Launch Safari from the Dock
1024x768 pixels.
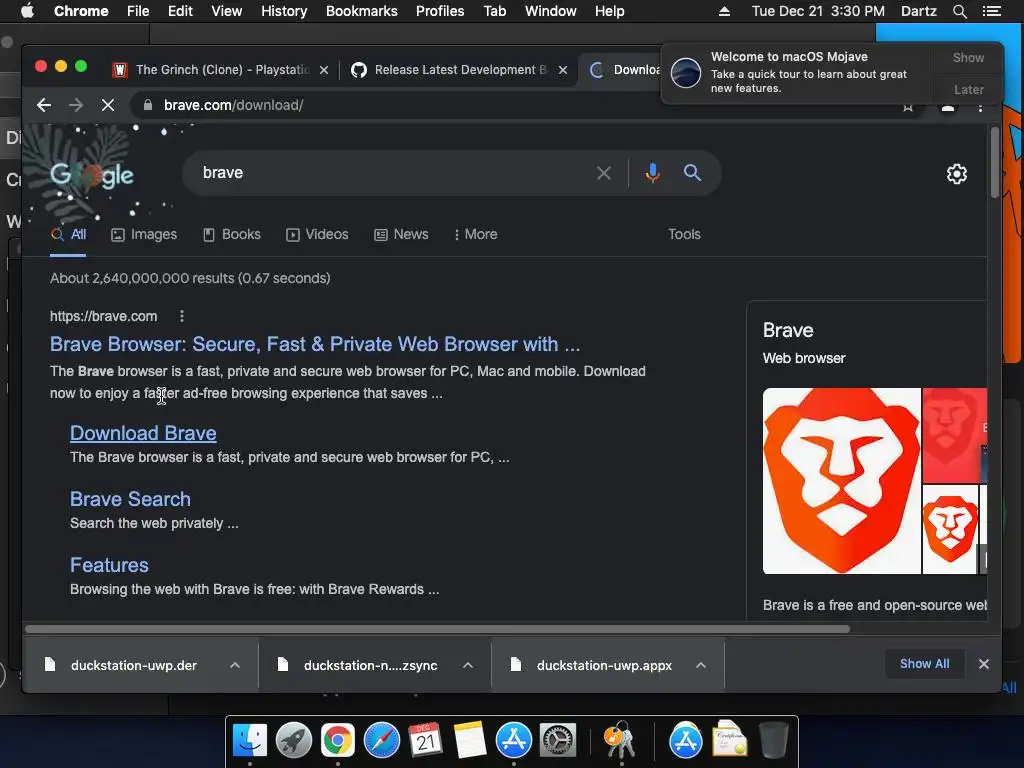[381, 741]
